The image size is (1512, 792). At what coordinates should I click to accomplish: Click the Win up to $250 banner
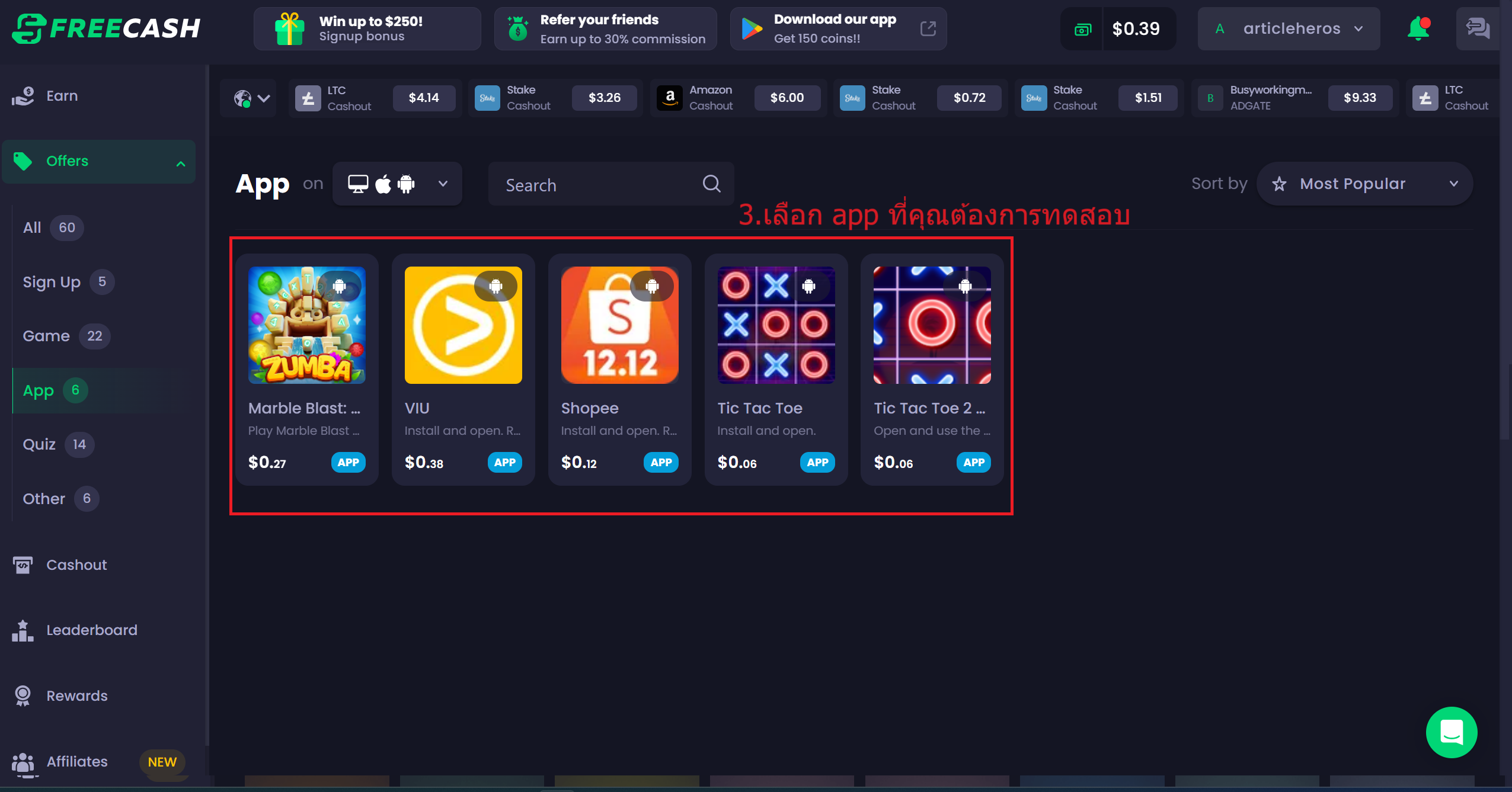coord(367,28)
